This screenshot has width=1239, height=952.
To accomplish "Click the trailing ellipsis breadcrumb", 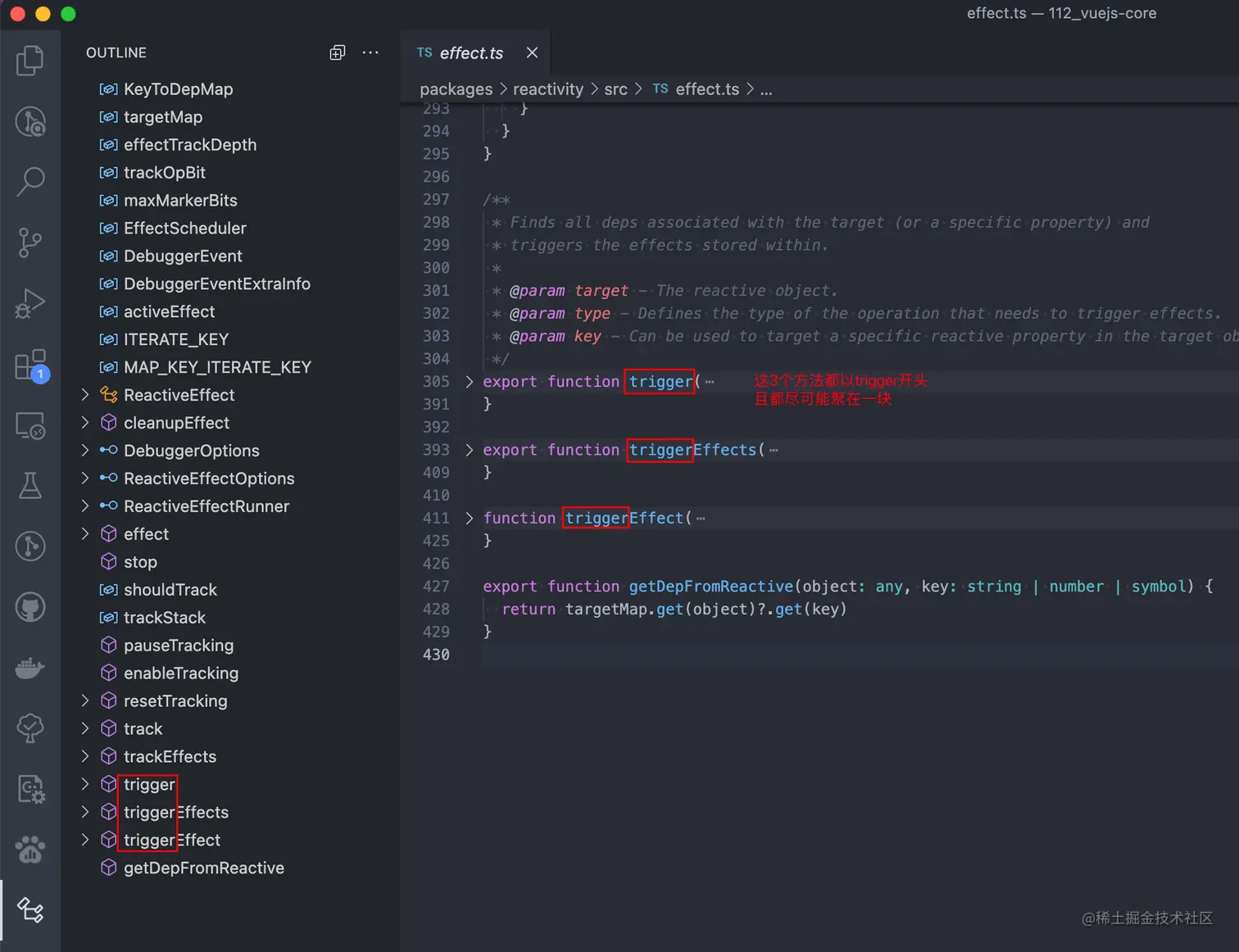I will (766, 89).
